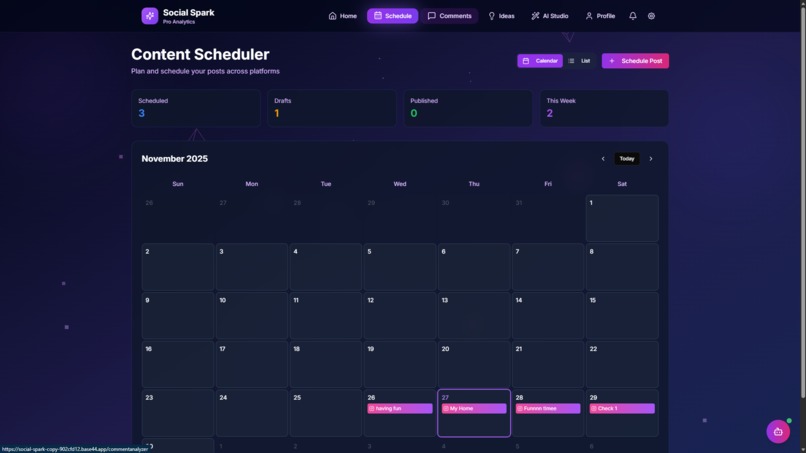Open the 'having fun' post

coord(400,408)
